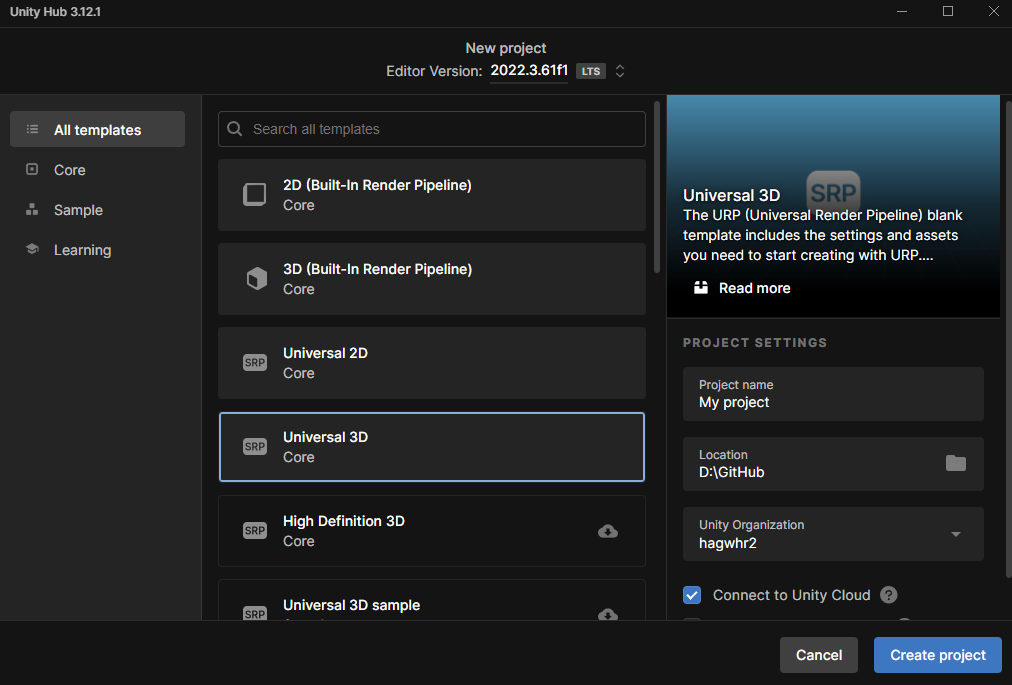
Task: Click the Learning graduation cap icon
Action: pos(32,249)
